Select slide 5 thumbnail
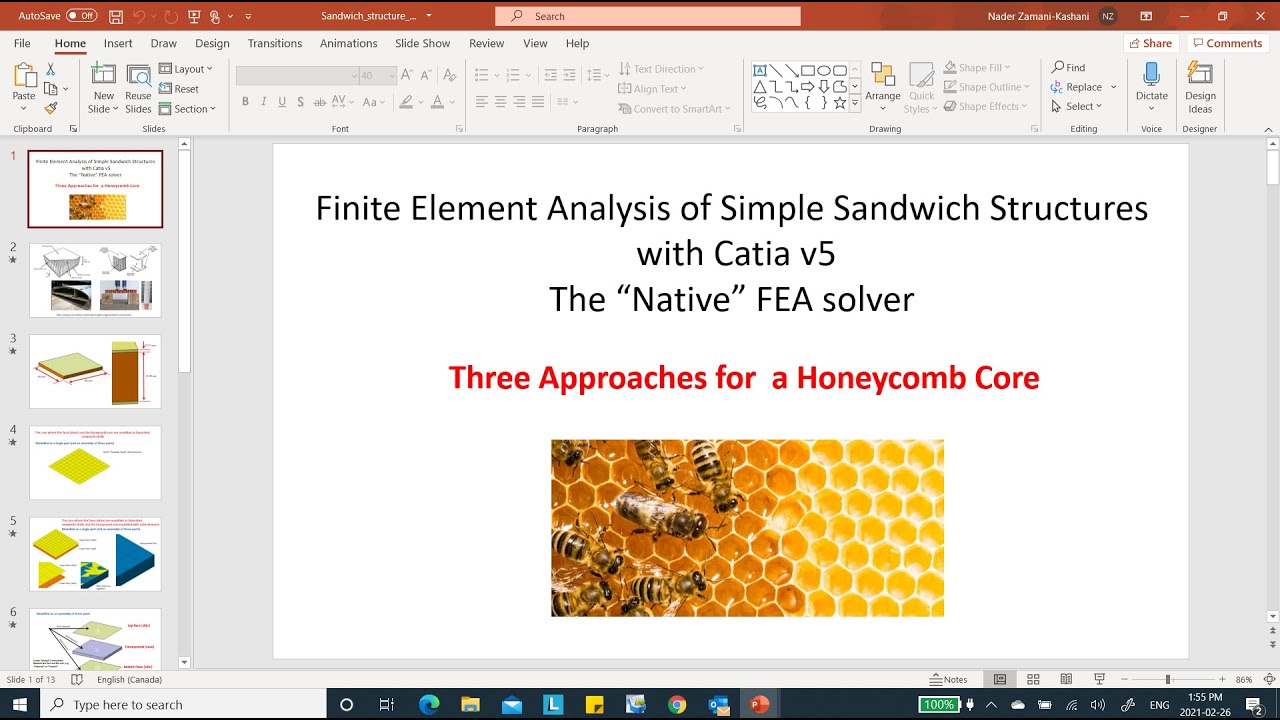 (x=95, y=554)
